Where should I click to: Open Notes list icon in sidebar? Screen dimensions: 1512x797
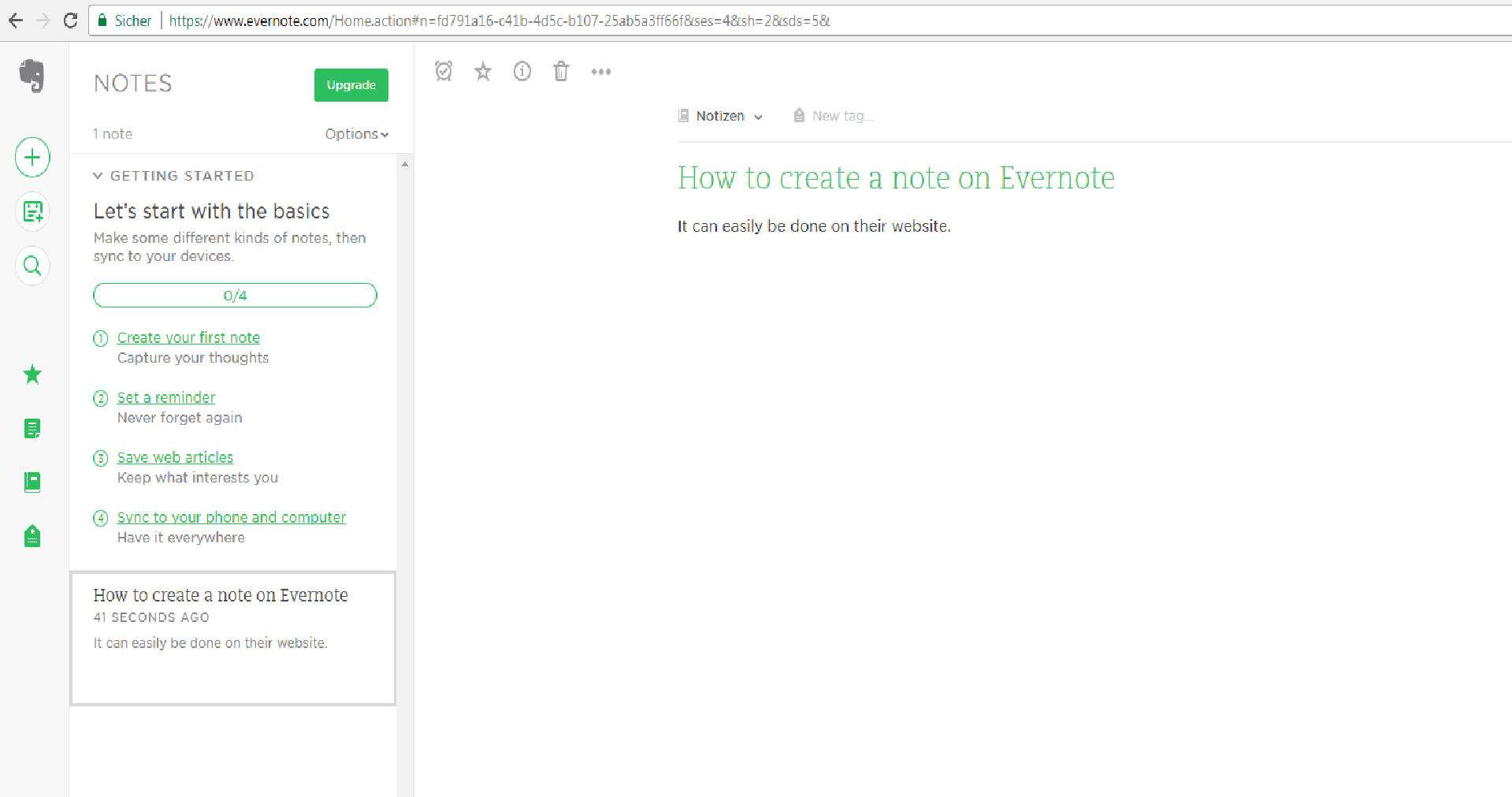click(32, 428)
